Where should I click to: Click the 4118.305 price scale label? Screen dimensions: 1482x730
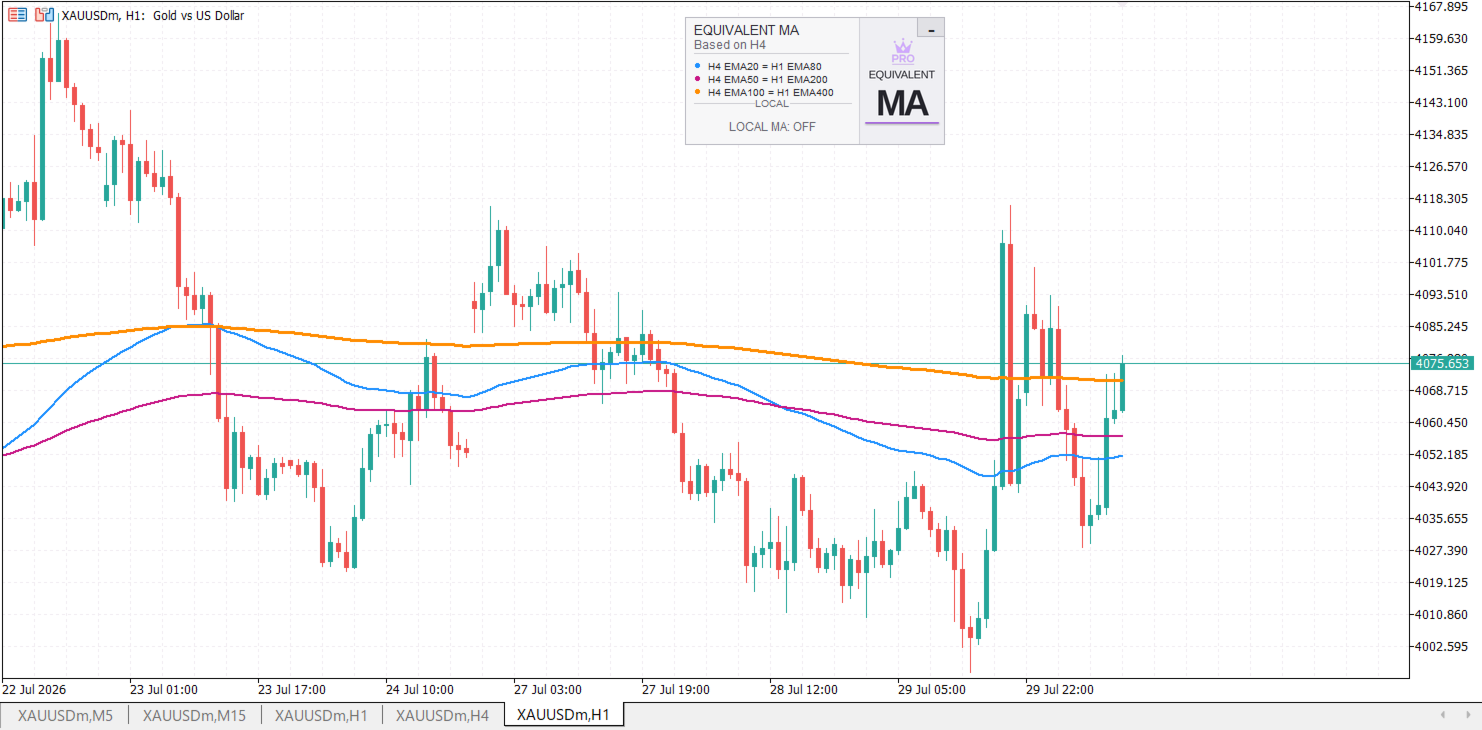(1440, 198)
